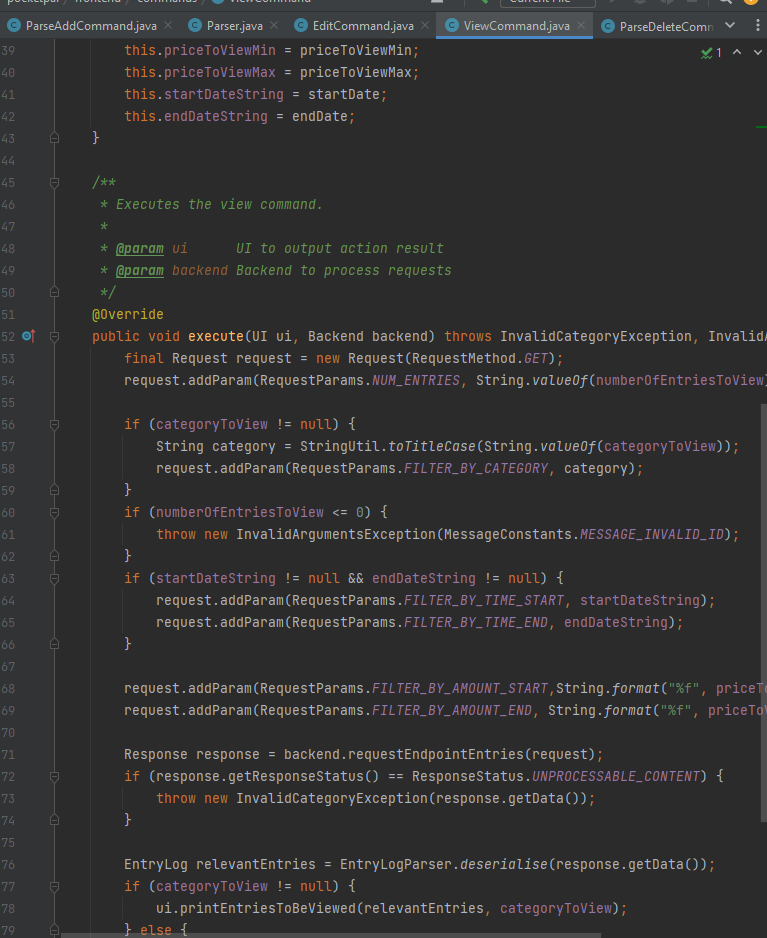Click MESSAGE_INVALID_ID constant
The image size is (767, 938).
[x=652, y=534]
